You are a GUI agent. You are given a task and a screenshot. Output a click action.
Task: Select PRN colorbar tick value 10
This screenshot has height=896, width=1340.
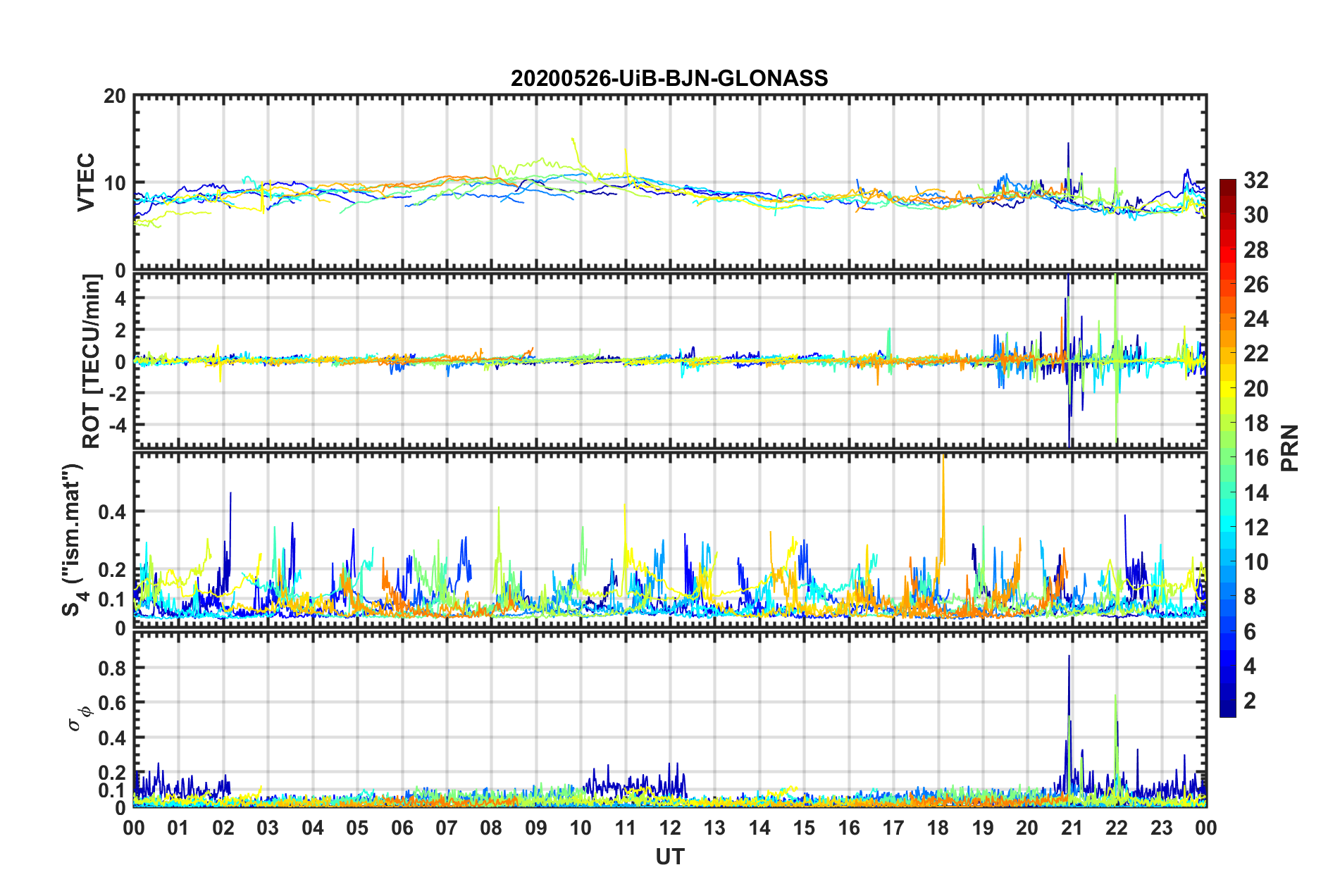click(x=1256, y=562)
